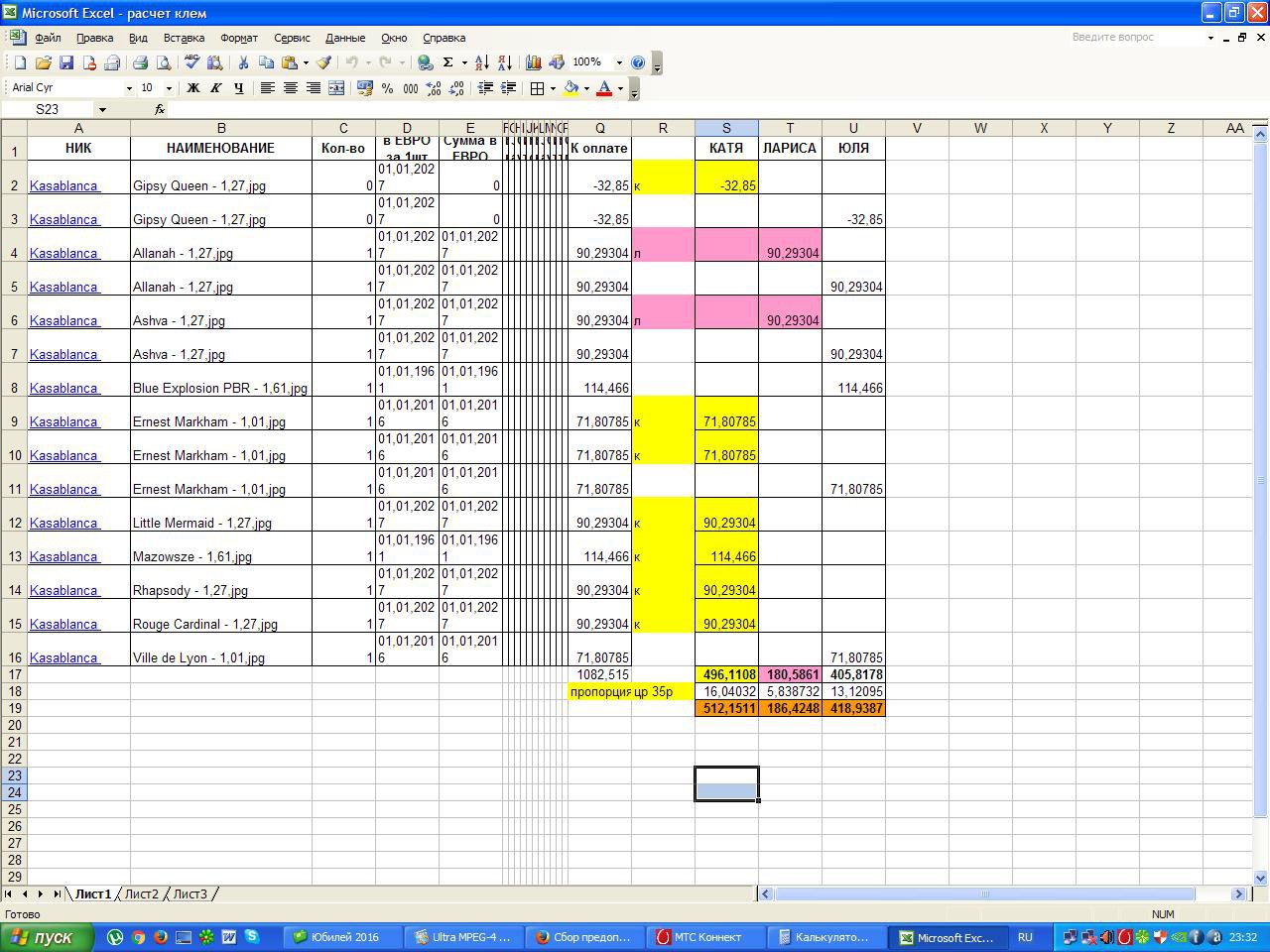Select orange total cell 512,1511
1270x952 pixels.
pyautogui.click(x=726, y=708)
